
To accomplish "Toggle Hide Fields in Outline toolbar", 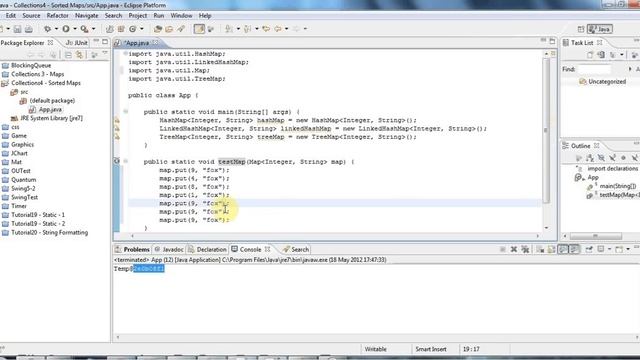I will pyautogui.click(x=601, y=158).
